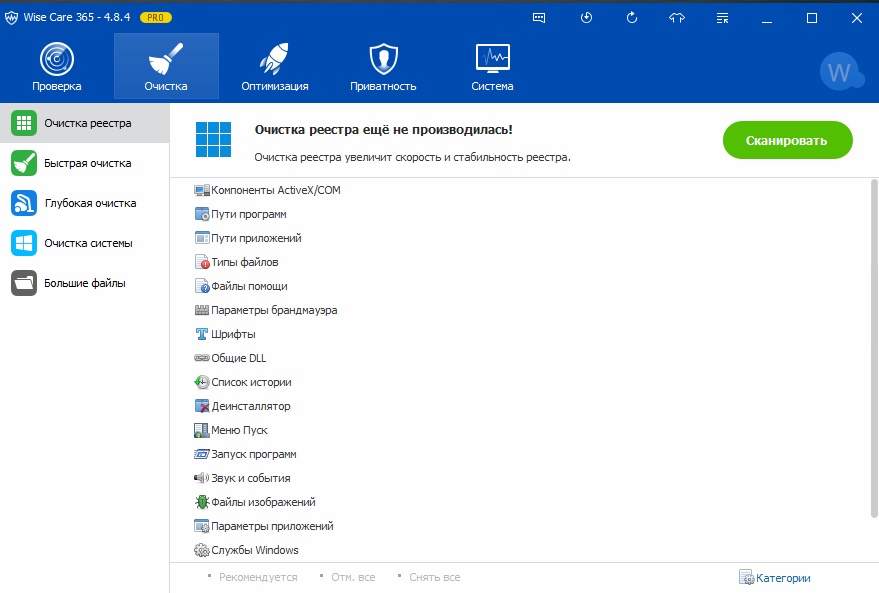Select the Меню Пуск text
The height and width of the screenshot is (593, 879).
point(239,430)
